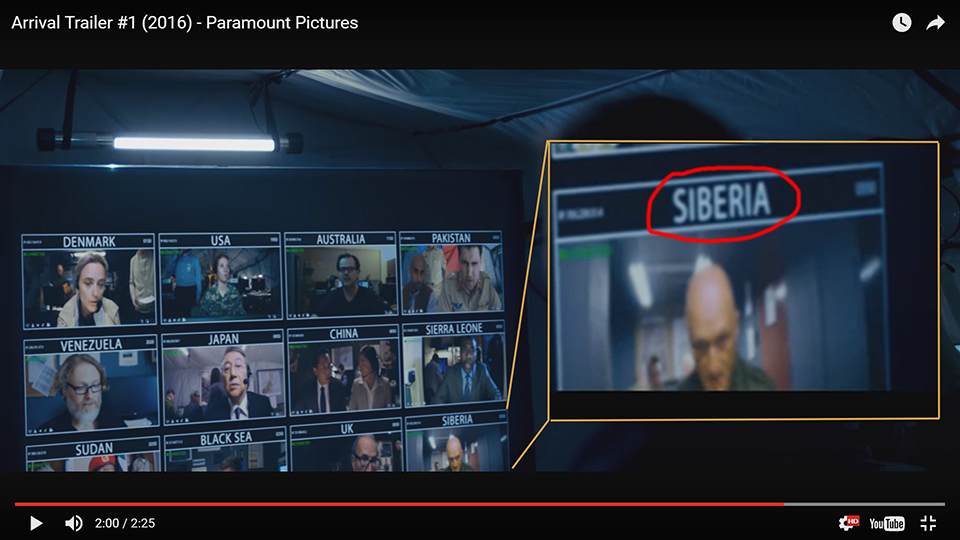Click the Watch Later clock icon
The height and width of the screenshot is (540, 960).
point(902,23)
